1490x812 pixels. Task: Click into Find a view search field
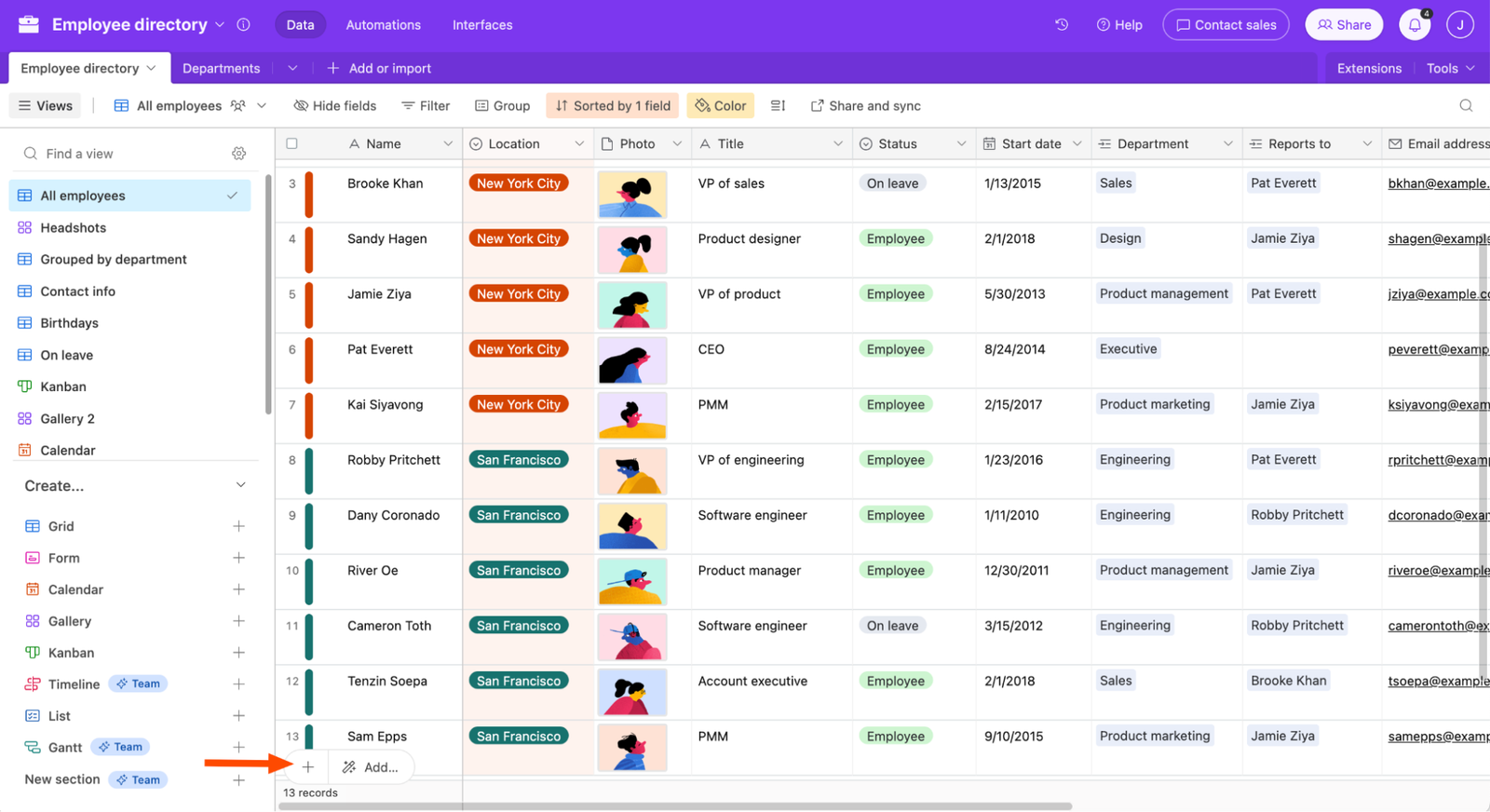tap(130, 154)
